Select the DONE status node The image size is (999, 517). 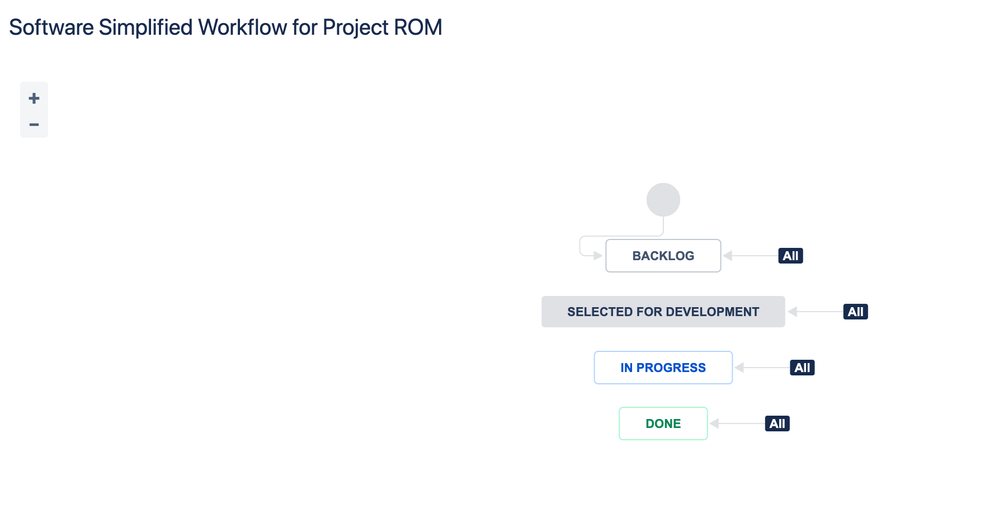[x=663, y=424]
